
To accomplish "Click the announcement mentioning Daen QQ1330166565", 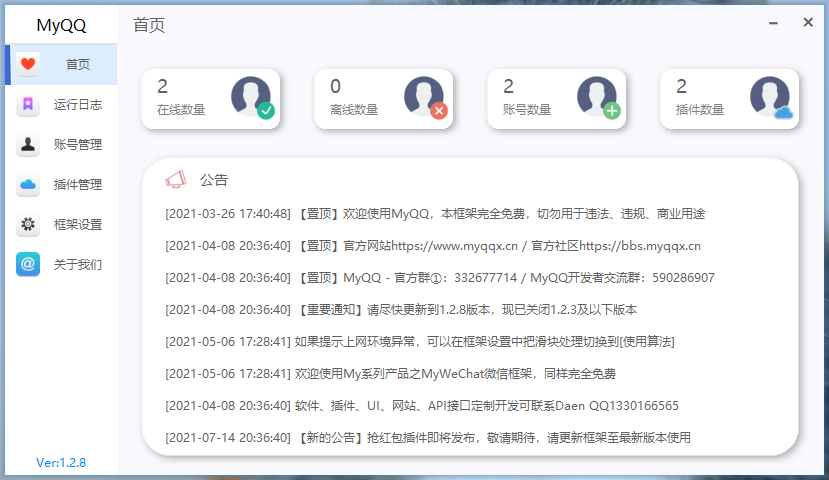I will coord(422,405).
